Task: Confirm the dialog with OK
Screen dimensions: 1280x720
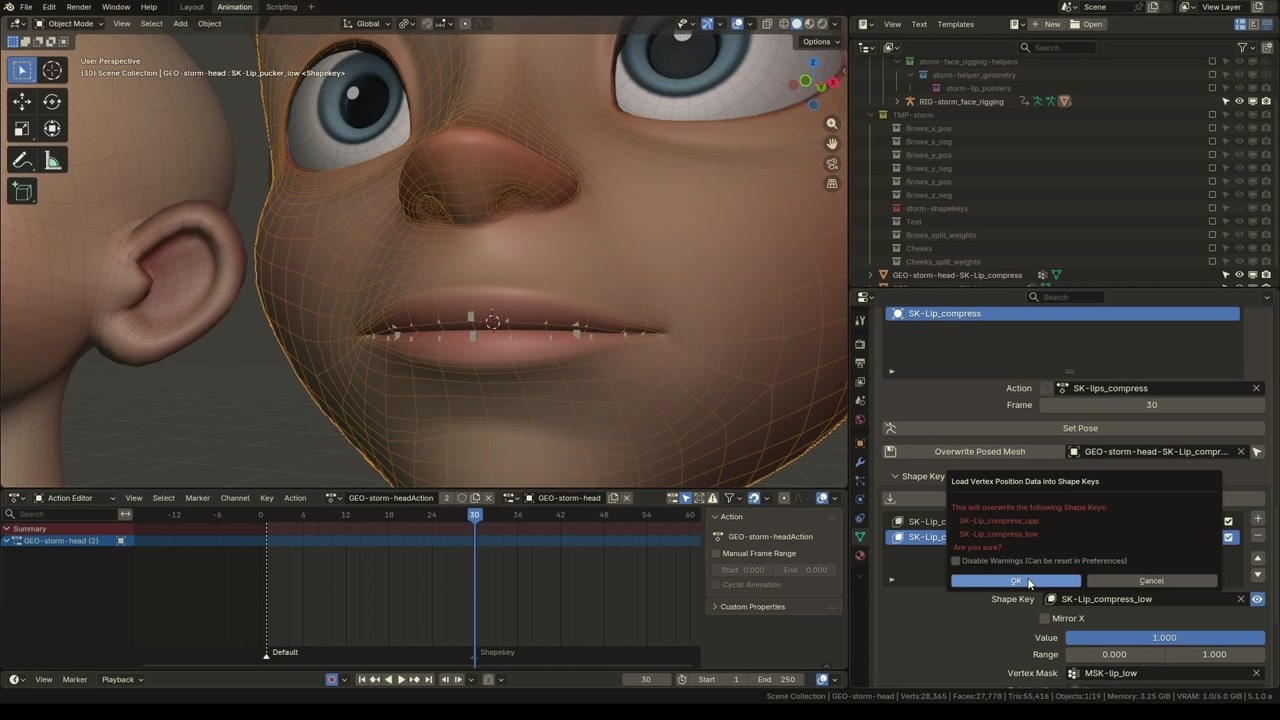Action: coord(1015,581)
